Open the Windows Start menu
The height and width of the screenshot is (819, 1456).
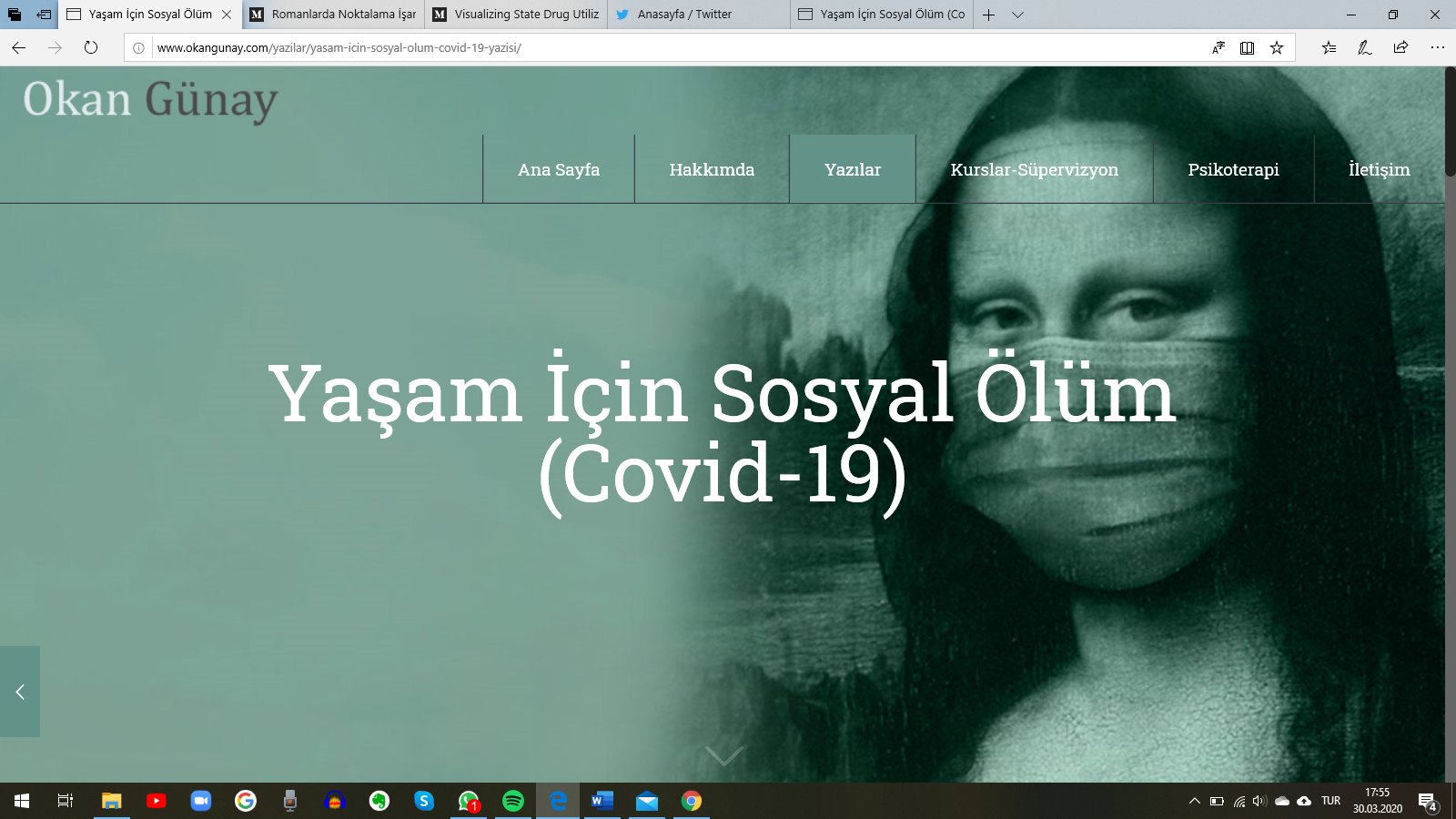point(22,801)
